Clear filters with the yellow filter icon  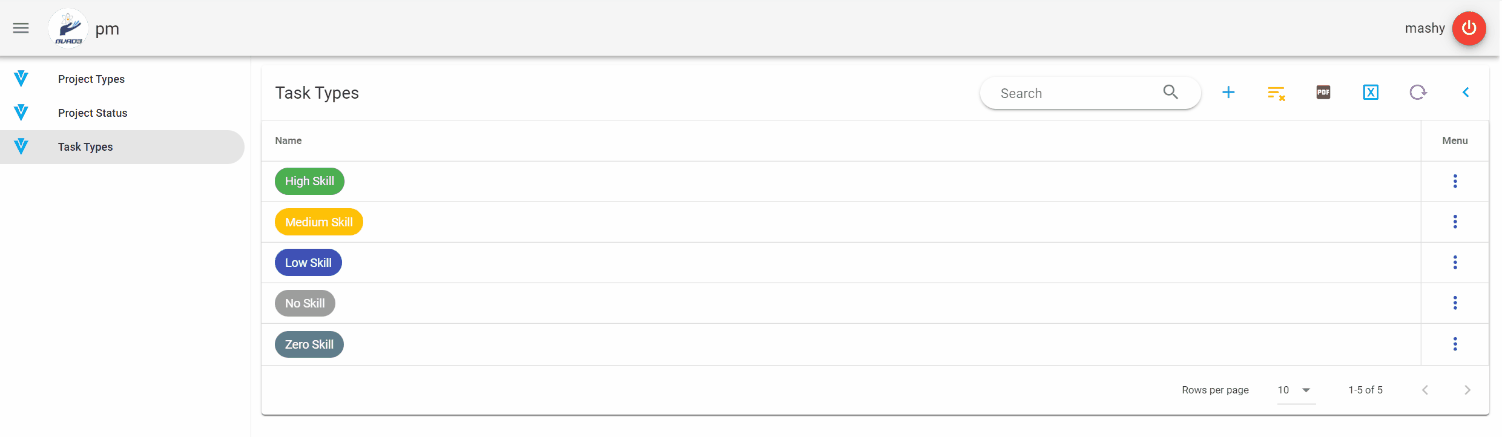(1276, 93)
